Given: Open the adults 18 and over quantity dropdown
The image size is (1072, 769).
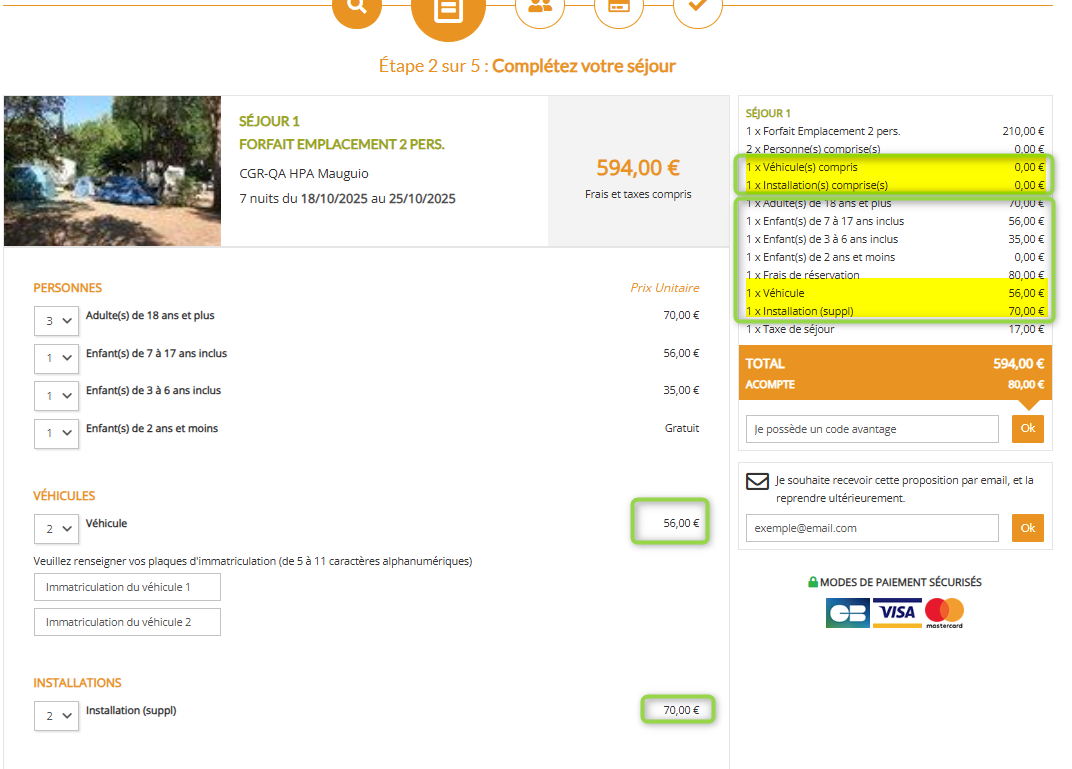Looking at the screenshot, I should [x=56, y=321].
